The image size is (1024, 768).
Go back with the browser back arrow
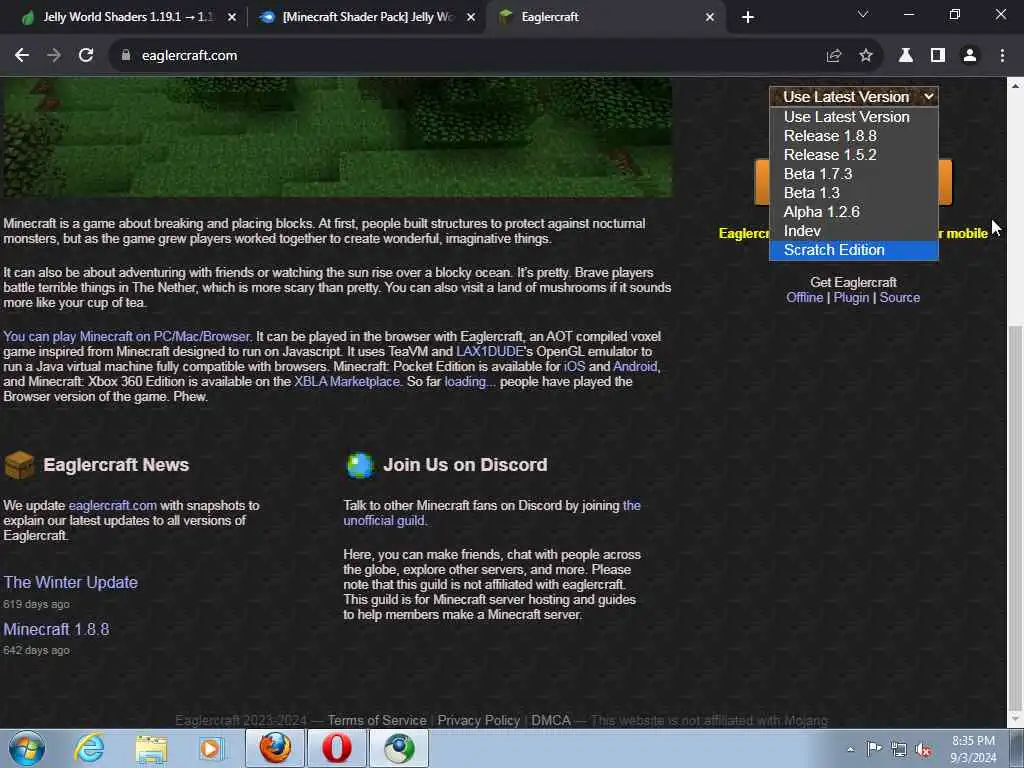coord(22,56)
